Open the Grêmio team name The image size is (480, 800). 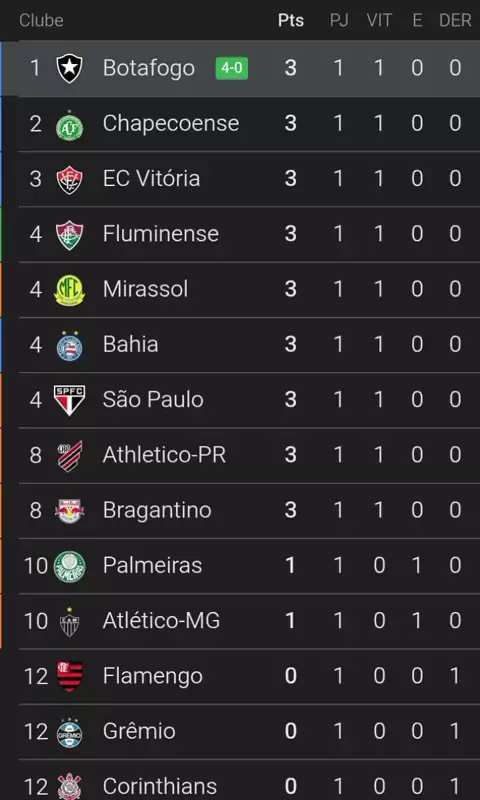point(139,731)
